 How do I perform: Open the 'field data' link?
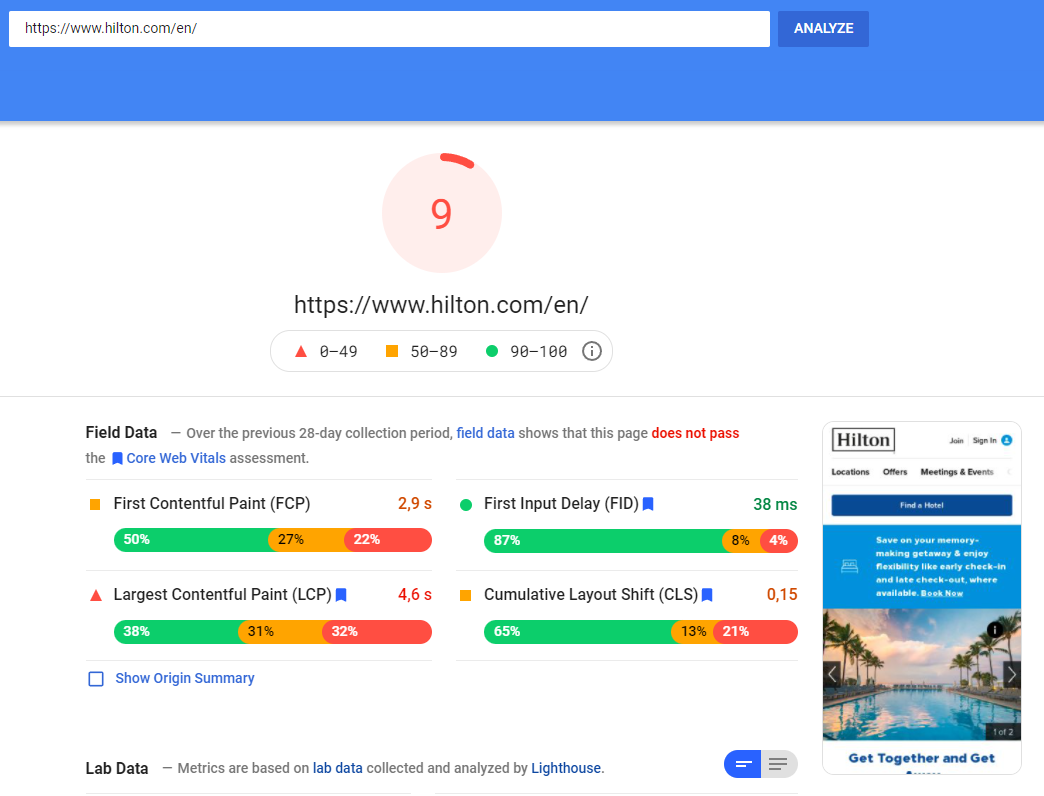pos(485,433)
